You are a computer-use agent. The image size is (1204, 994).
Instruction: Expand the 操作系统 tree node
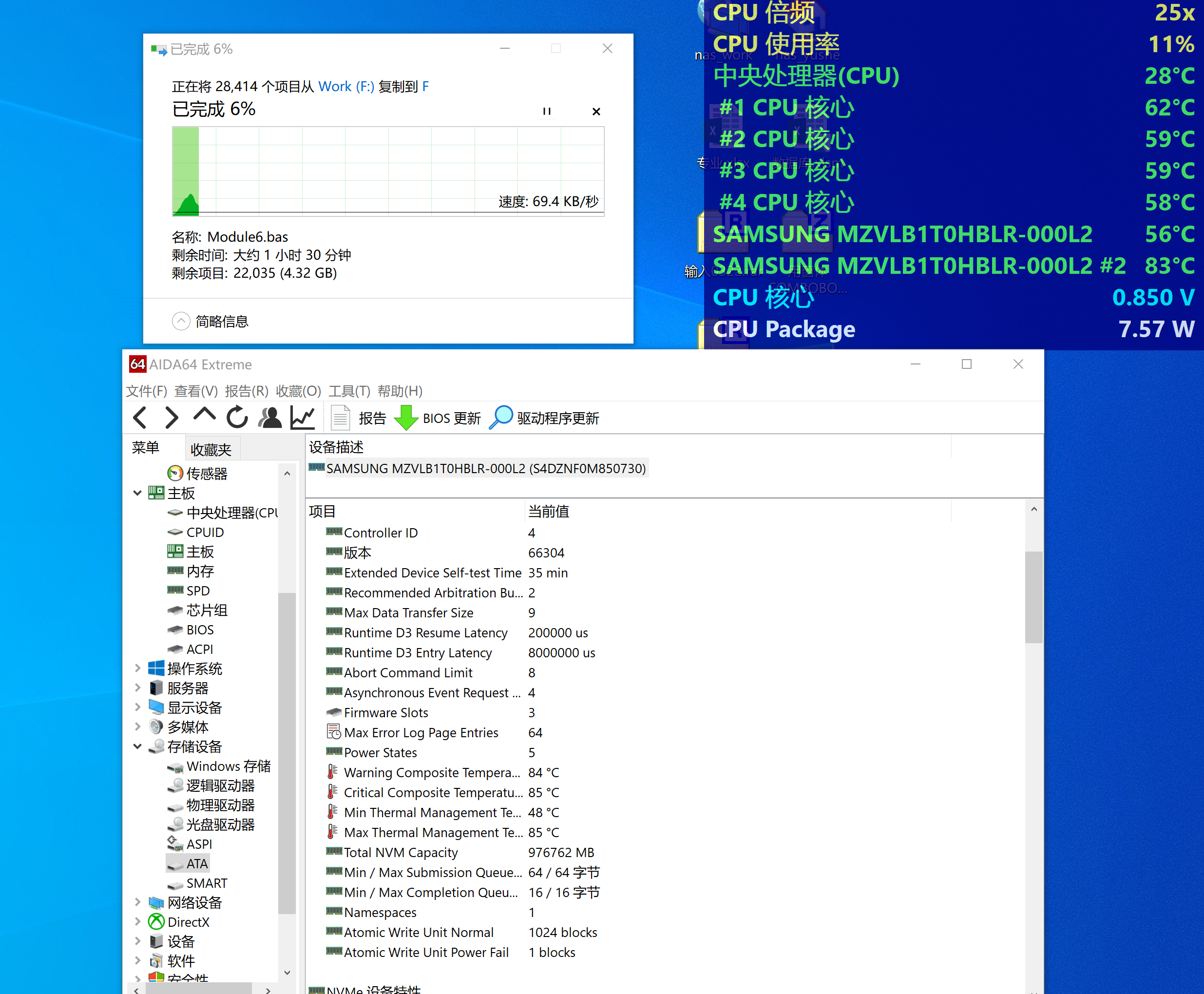[137, 668]
